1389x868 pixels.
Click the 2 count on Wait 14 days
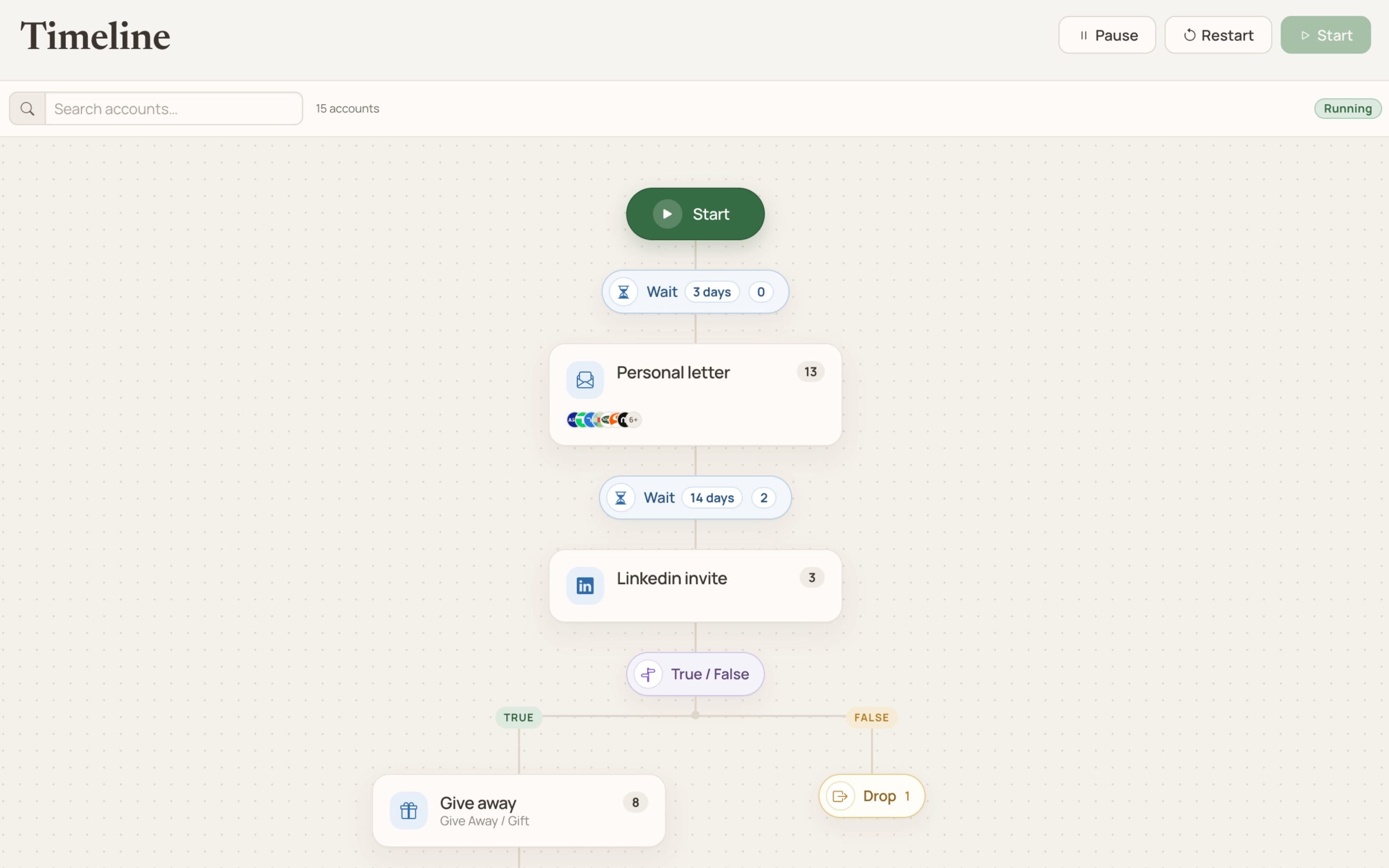(x=763, y=497)
